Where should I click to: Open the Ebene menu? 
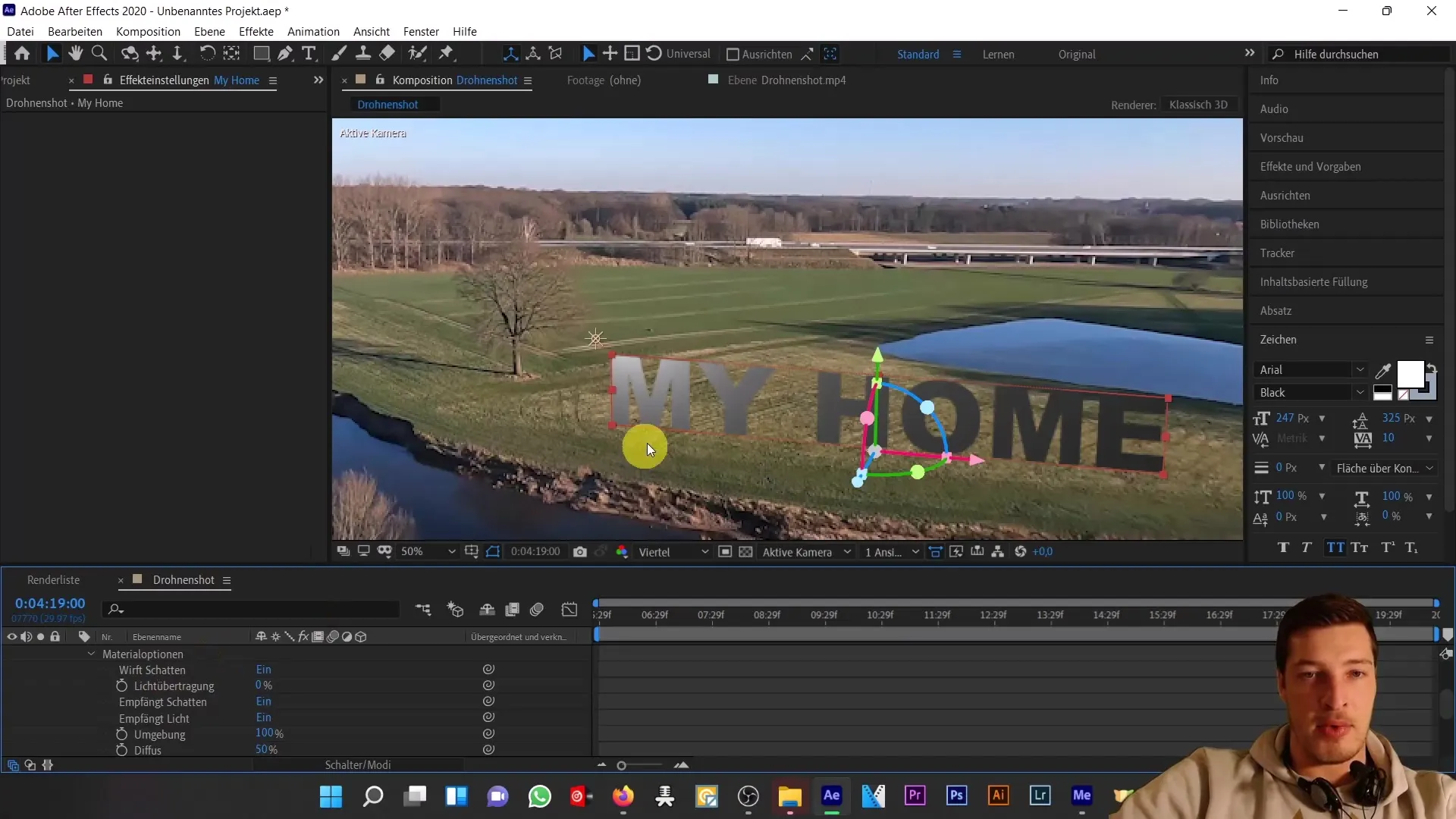(x=209, y=32)
